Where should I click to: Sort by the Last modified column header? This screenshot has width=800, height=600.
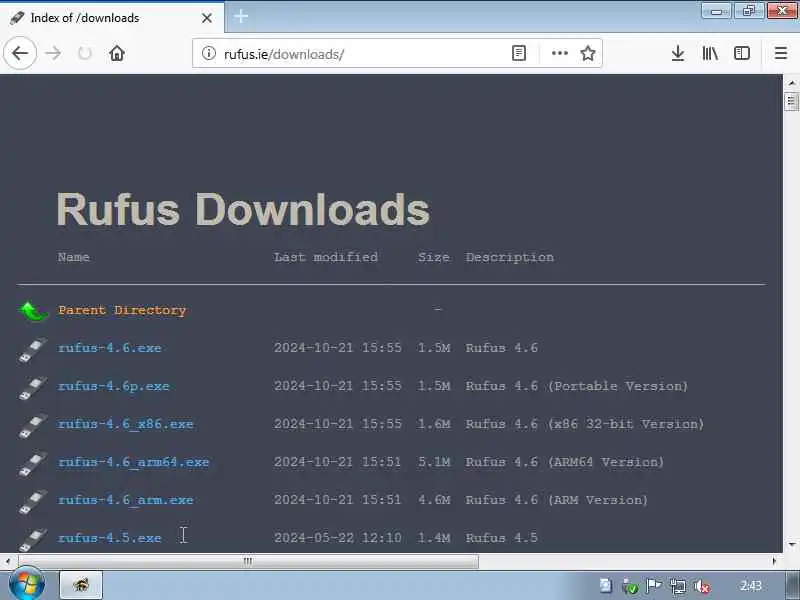326,257
